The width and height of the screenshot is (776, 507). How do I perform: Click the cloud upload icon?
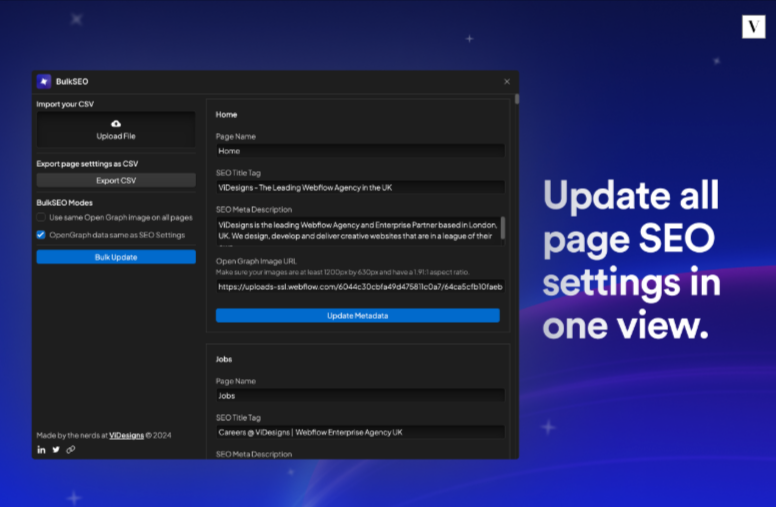(x=116, y=123)
